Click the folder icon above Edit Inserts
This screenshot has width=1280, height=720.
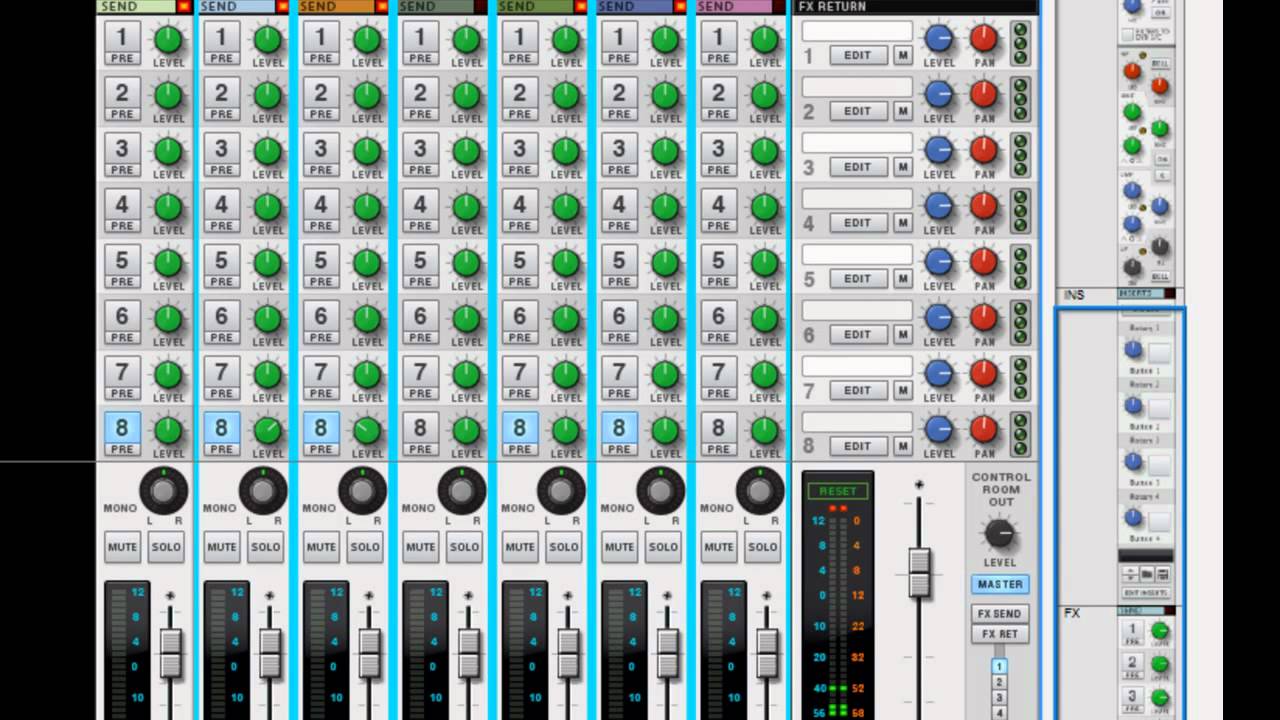[x=1147, y=575]
